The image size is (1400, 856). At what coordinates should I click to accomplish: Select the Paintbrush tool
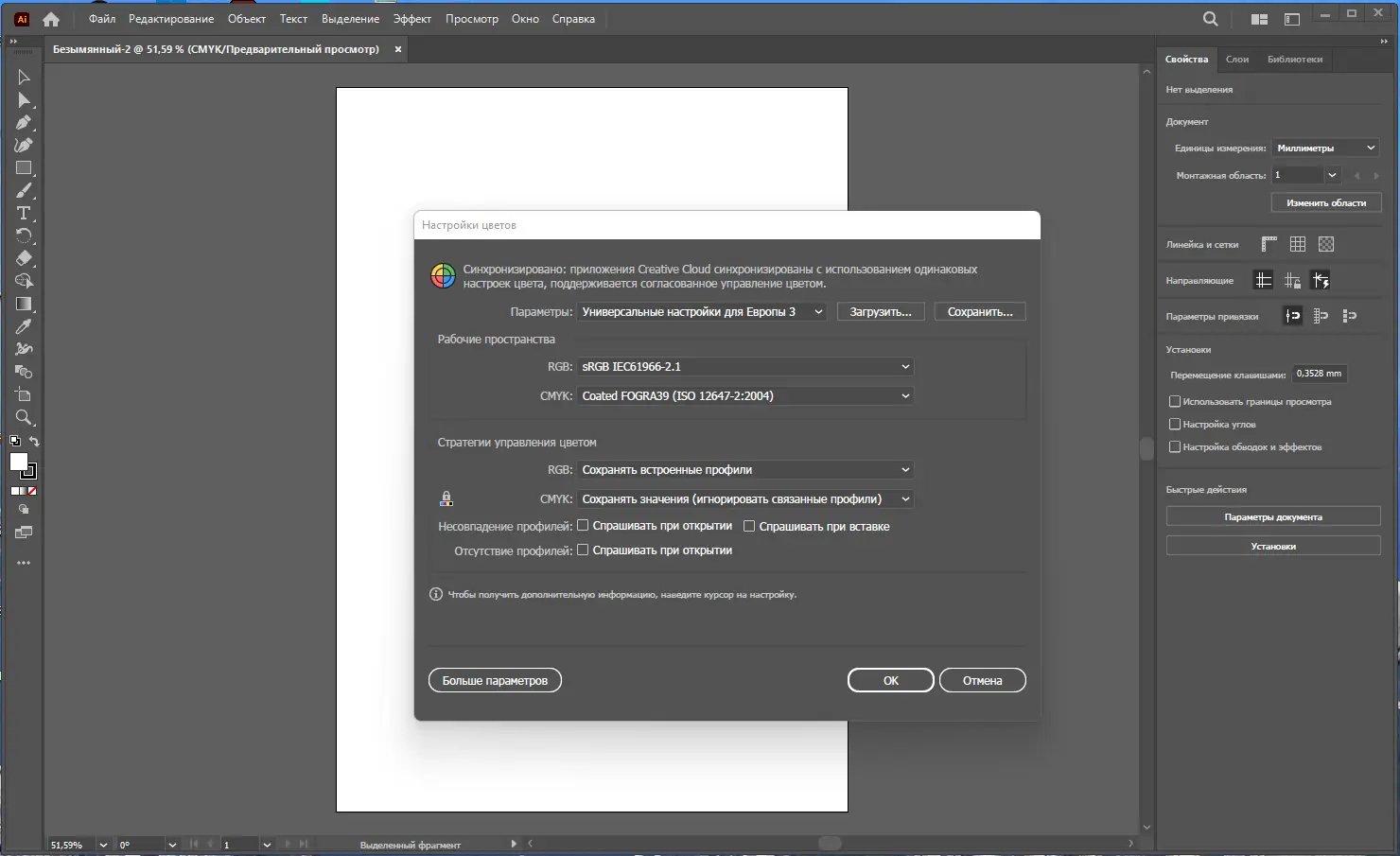point(24,191)
